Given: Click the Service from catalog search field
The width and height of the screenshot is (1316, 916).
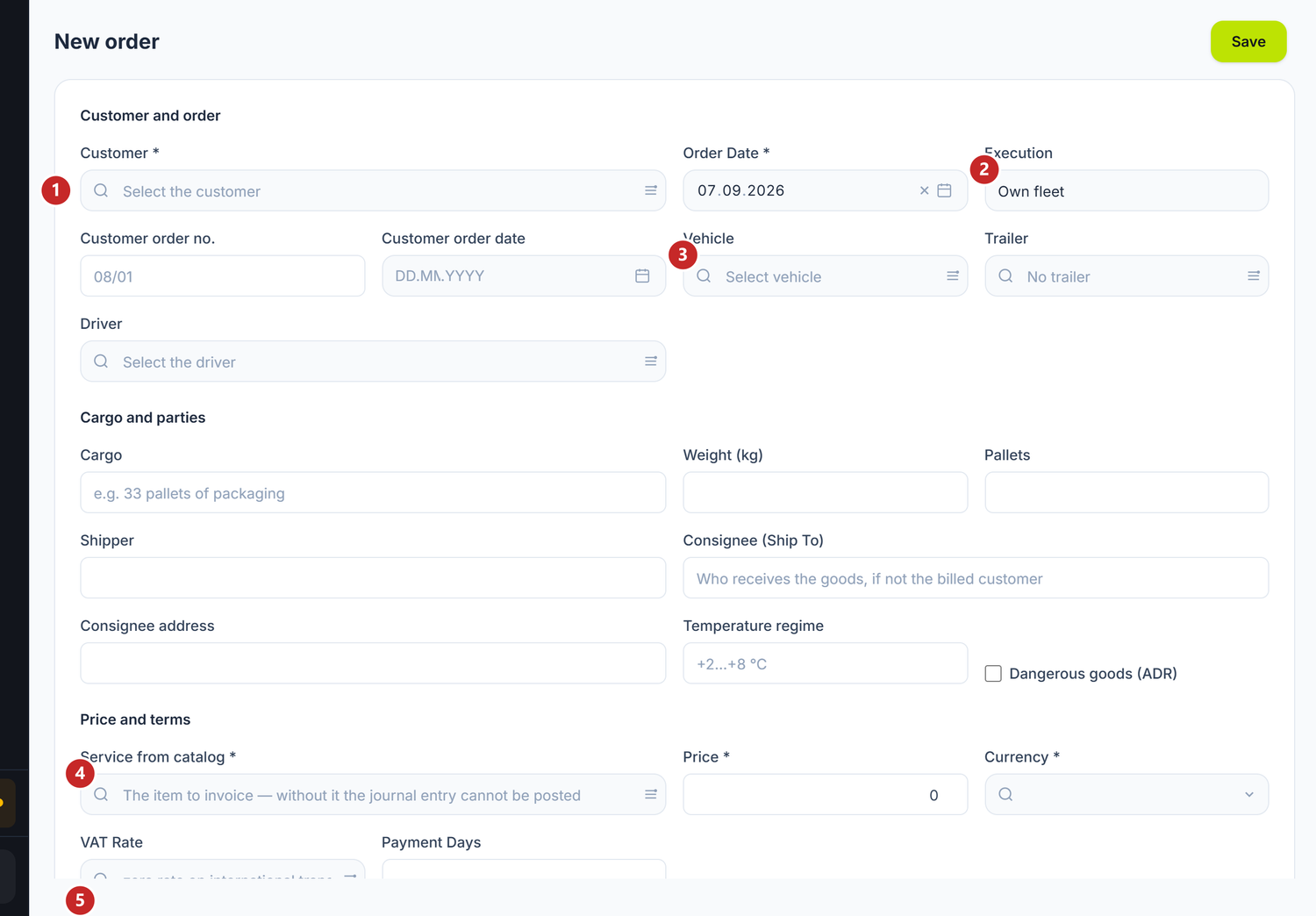Looking at the screenshot, I should tap(373, 794).
